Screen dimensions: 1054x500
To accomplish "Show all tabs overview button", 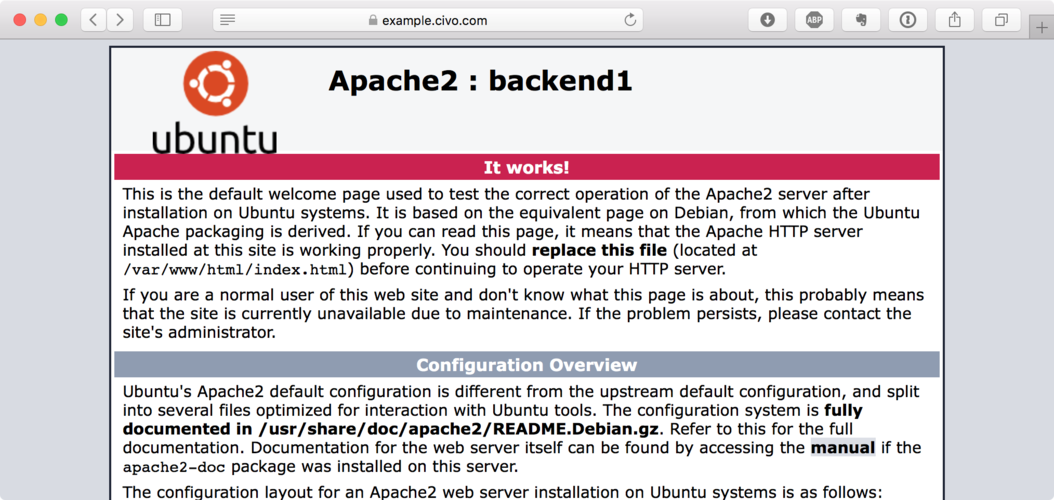I will coord(1001,20).
